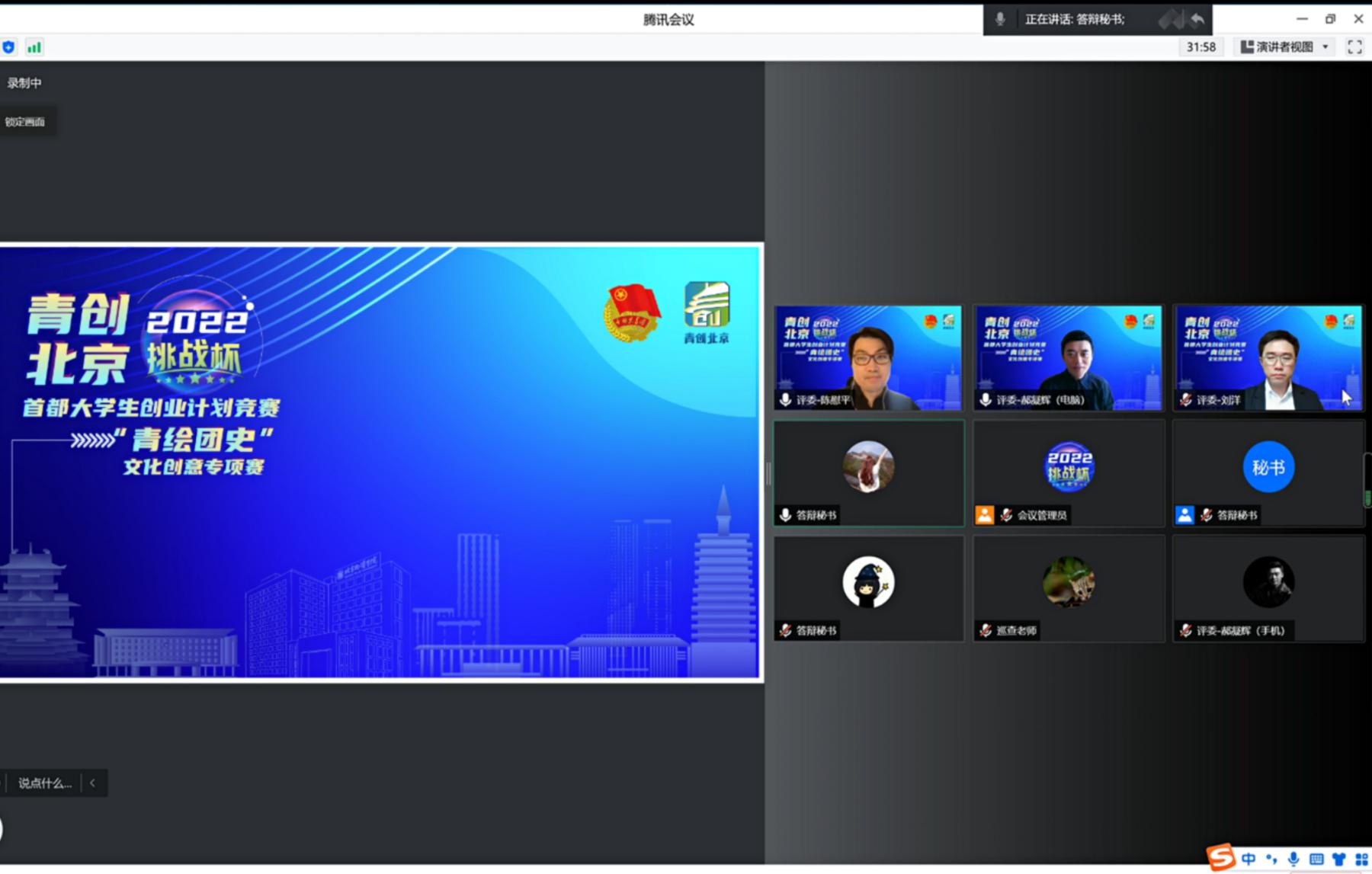Click the orange host badge on 会议管理员

pyautogui.click(x=985, y=515)
